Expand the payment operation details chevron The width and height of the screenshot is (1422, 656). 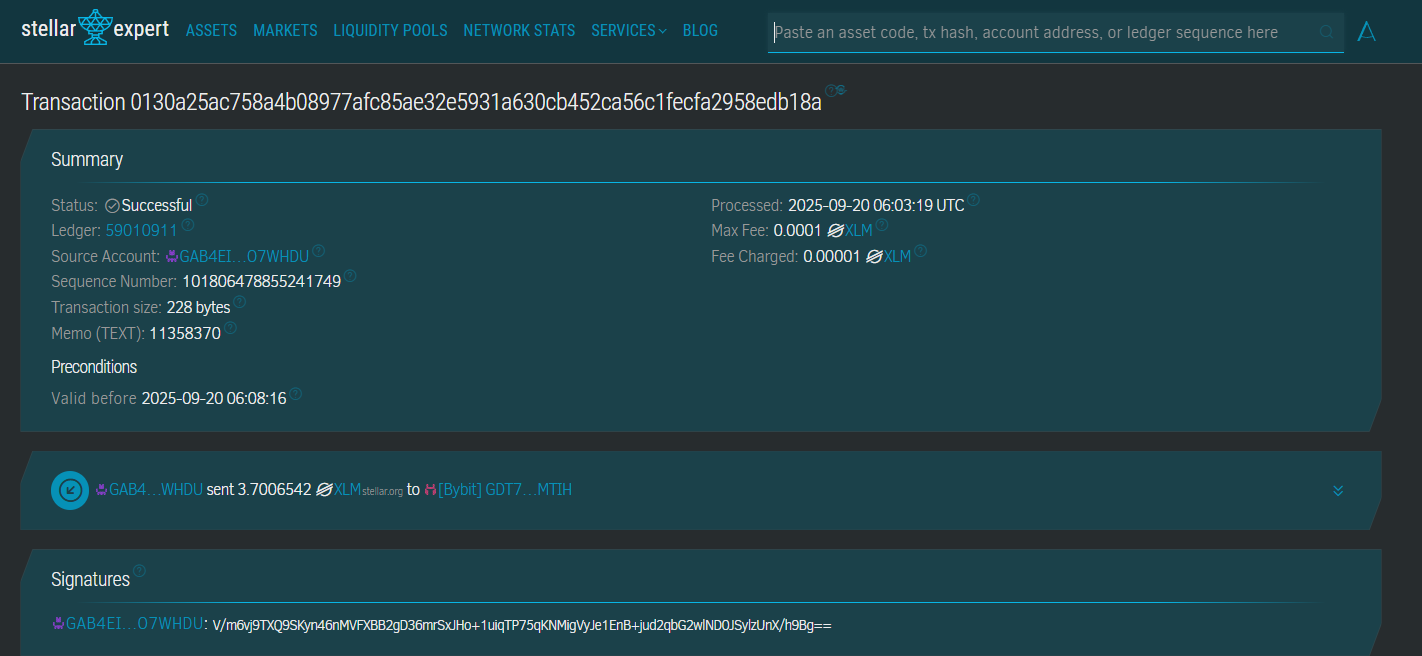pyautogui.click(x=1338, y=490)
